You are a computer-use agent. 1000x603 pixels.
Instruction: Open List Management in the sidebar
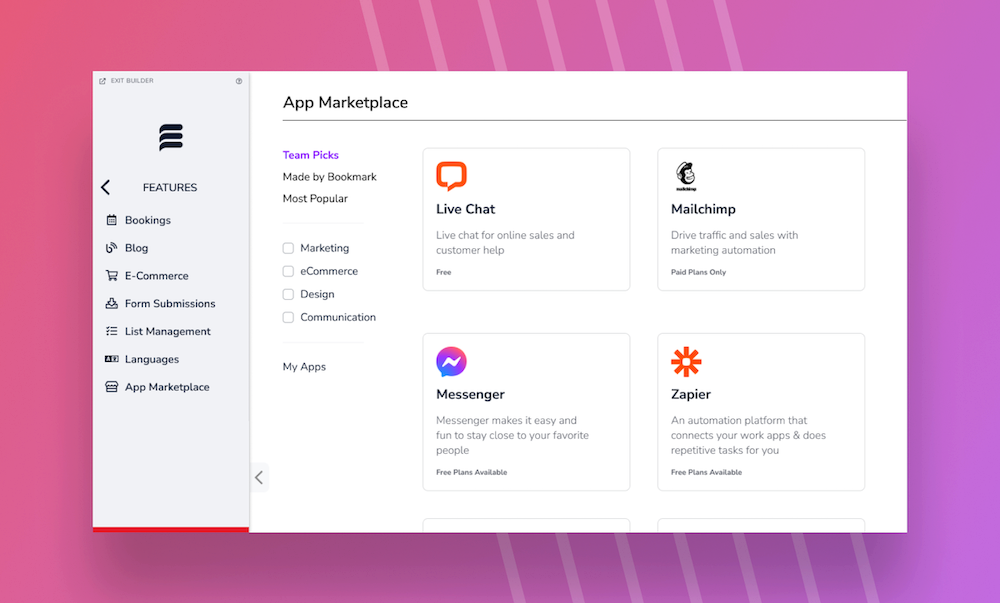click(168, 331)
